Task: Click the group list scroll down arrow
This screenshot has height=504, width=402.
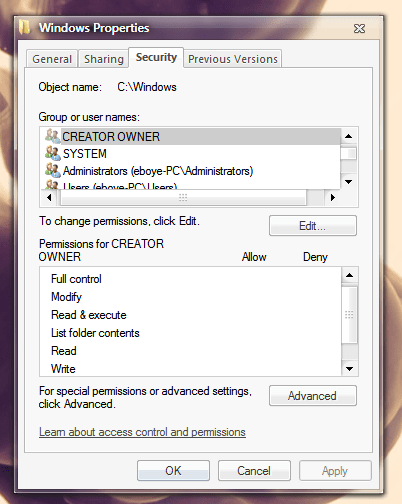Action: click(349, 182)
